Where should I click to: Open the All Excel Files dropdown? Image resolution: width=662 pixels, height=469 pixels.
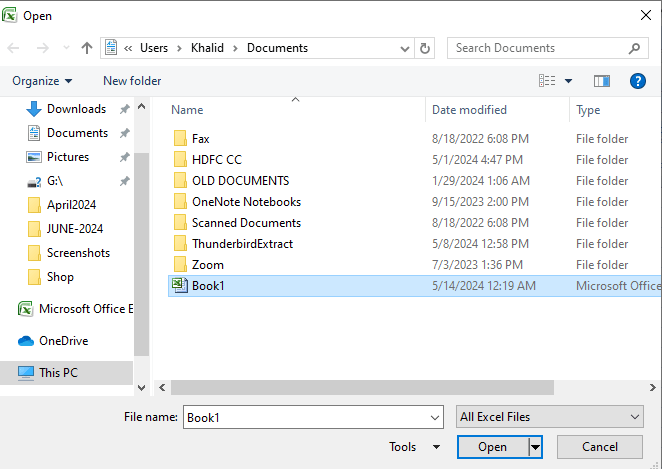pyautogui.click(x=548, y=417)
